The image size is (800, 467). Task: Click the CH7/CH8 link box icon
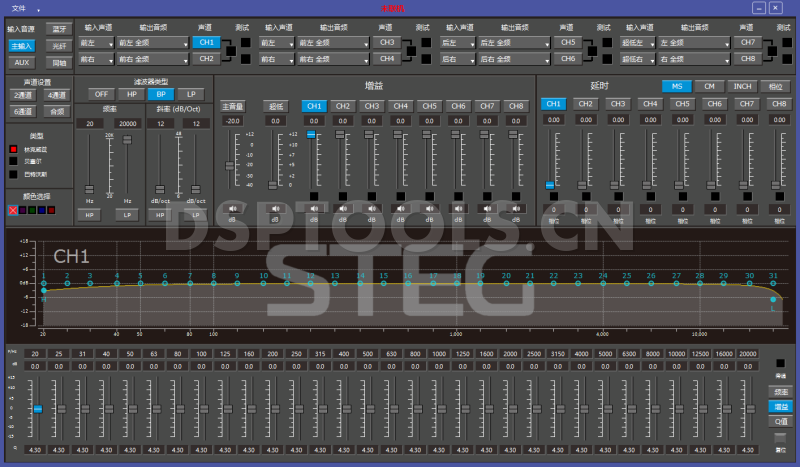click(772, 51)
